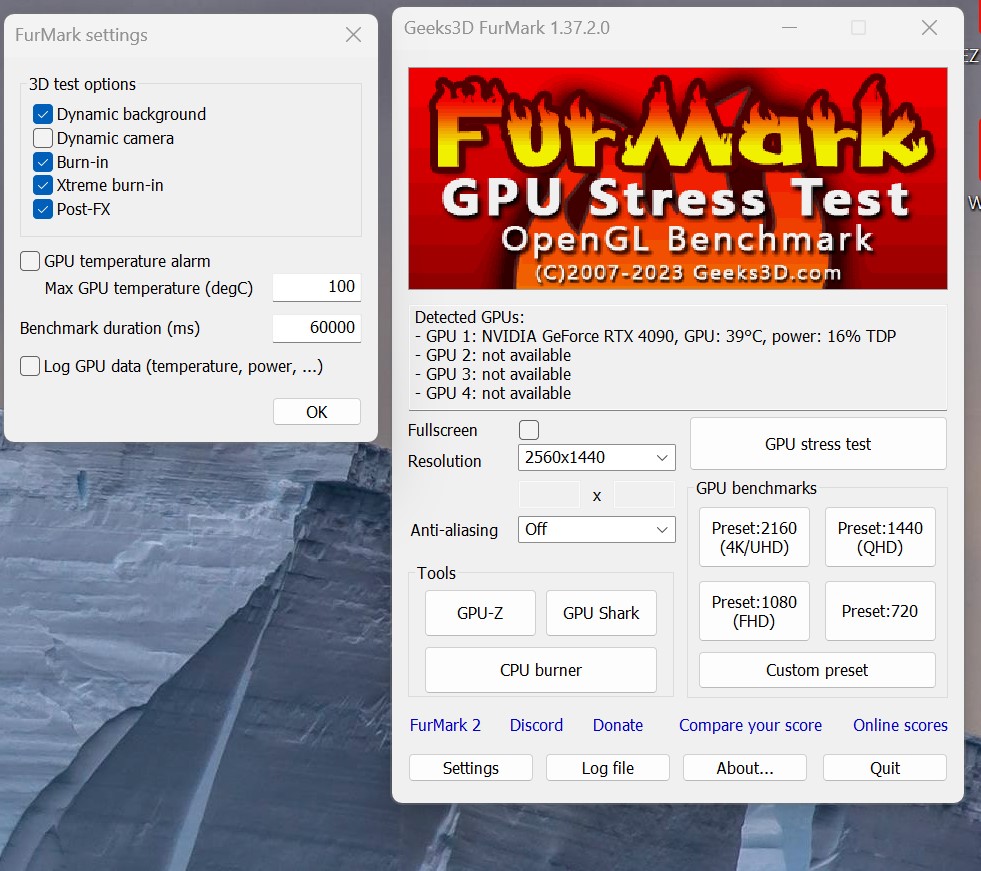Uncheck the Burn-in checkbox
The height and width of the screenshot is (871, 981).
pyautogui.click(x=43, y=162)
